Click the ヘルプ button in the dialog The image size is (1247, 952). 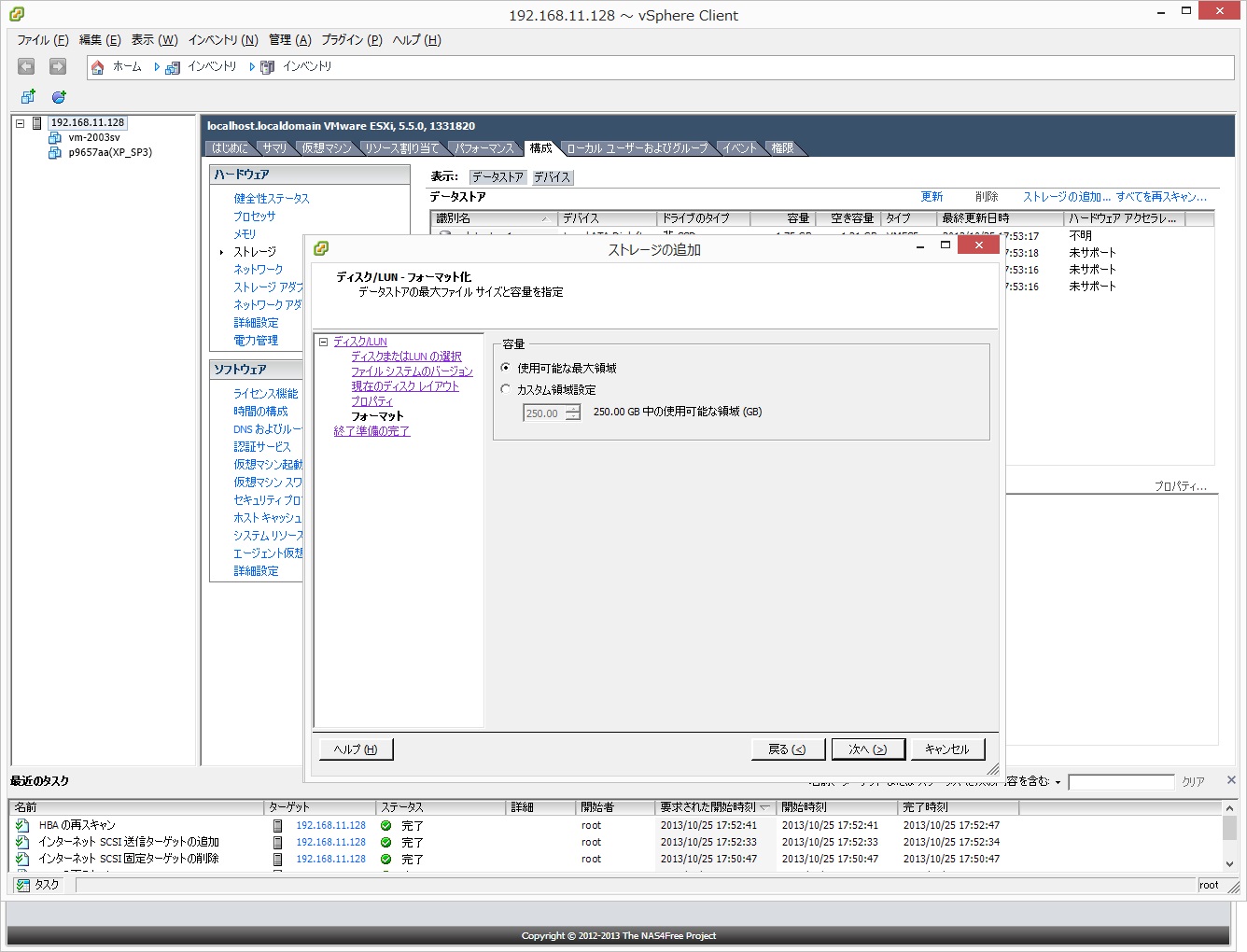(356, 749)
